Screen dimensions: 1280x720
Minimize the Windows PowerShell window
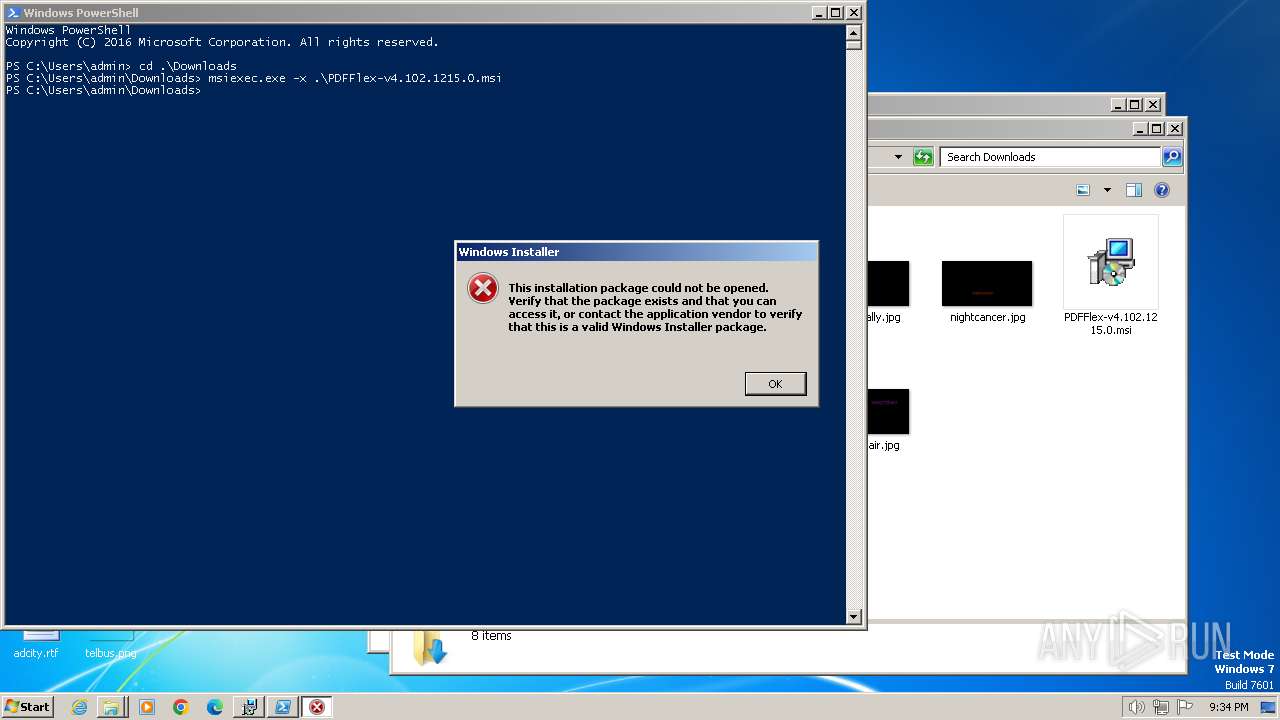click(819, 13)
